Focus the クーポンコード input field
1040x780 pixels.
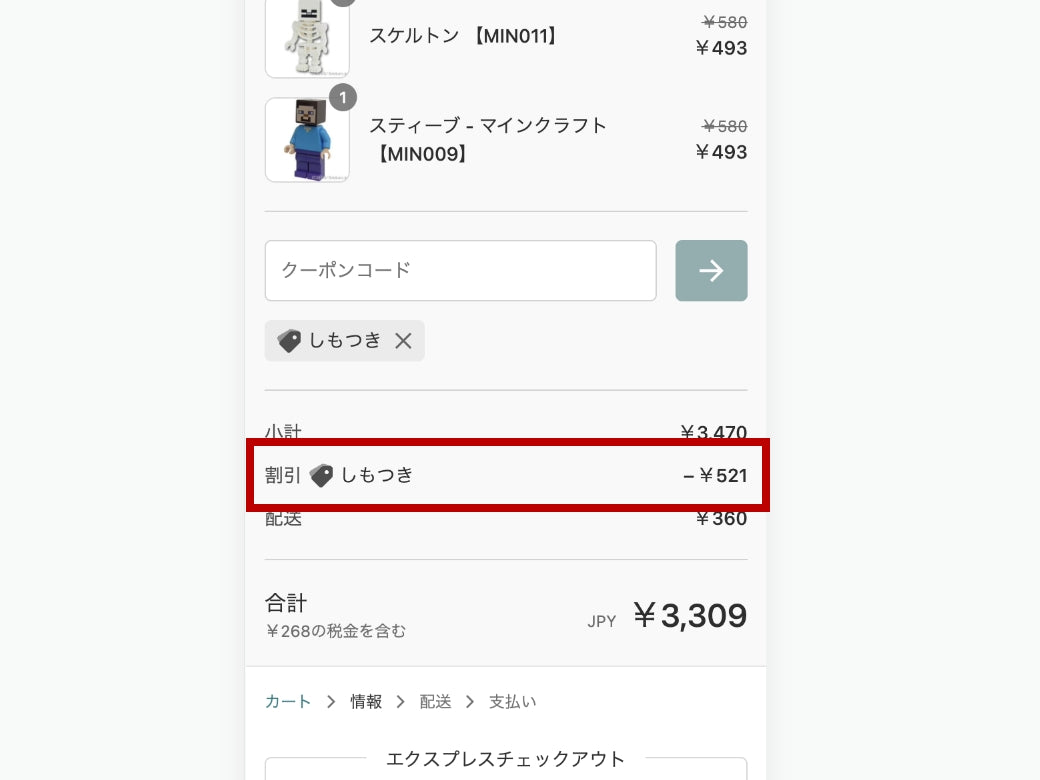point(460,271)
